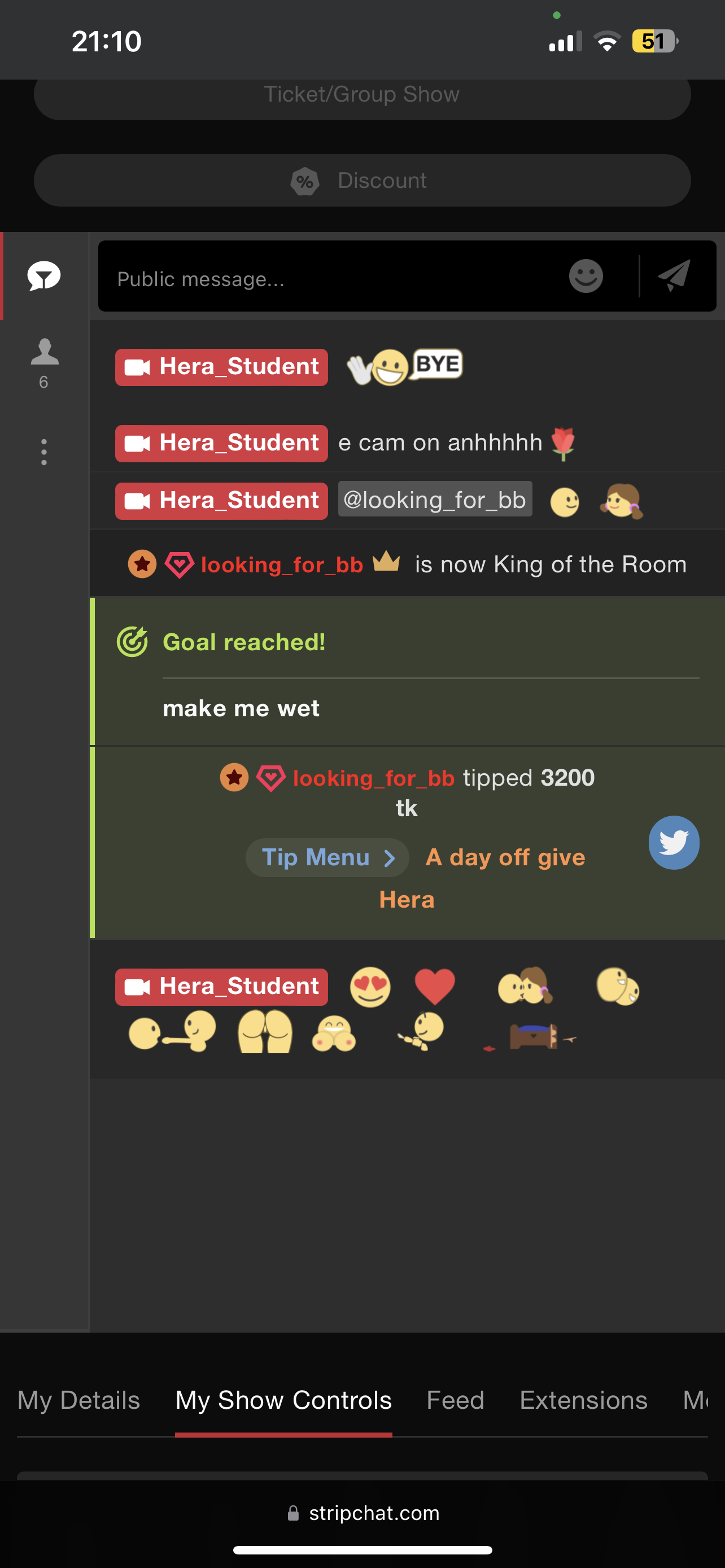
Task: Tap the stripchat.com address bar
Action: (363, 1513)
